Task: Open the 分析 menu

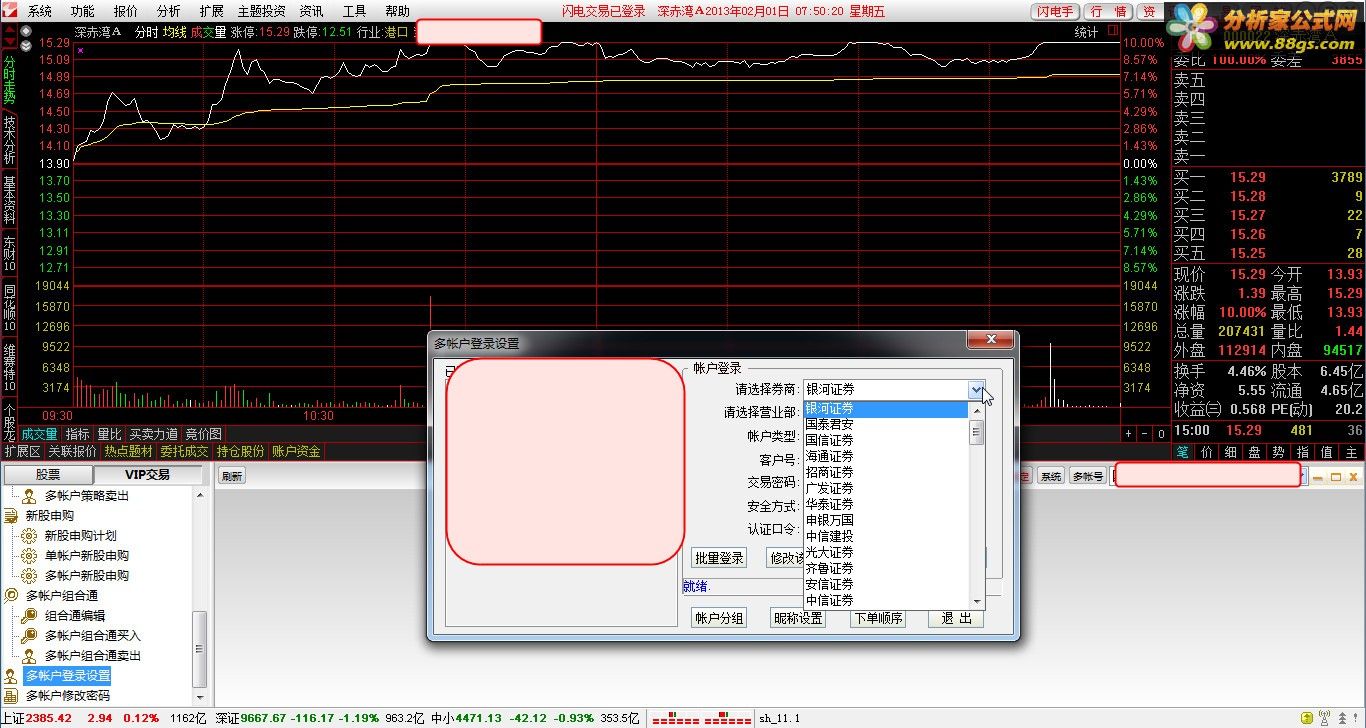Action: 169,11
